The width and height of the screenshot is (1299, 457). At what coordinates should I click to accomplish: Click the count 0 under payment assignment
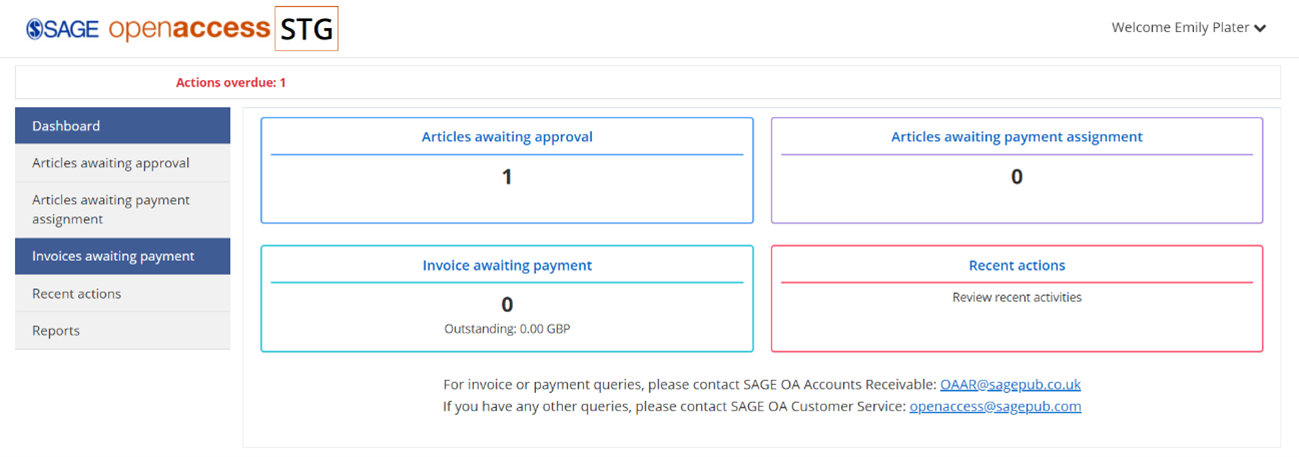(x=1017, y=177)
